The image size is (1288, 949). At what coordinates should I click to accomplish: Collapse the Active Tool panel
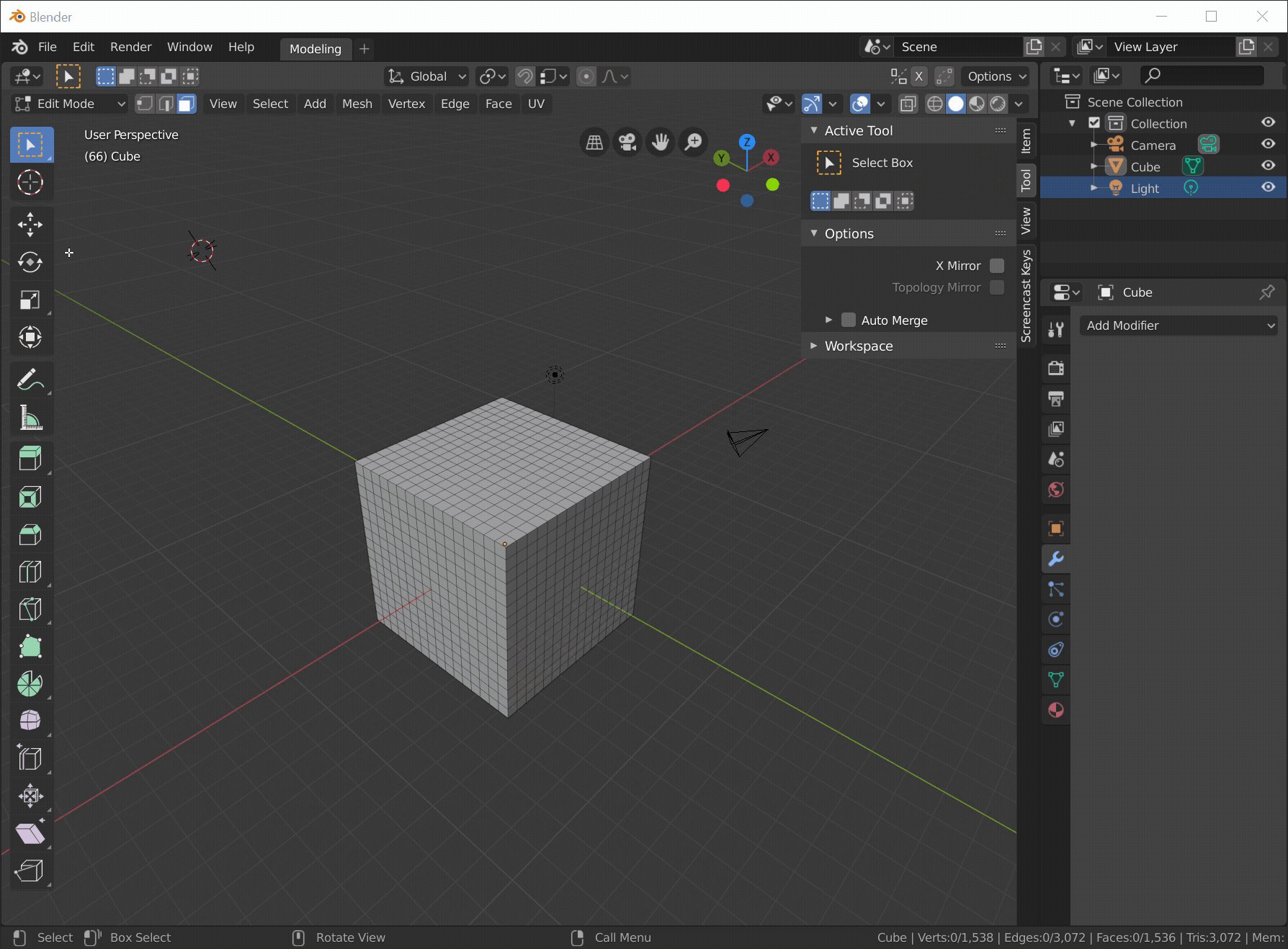(x=814, y=130)
